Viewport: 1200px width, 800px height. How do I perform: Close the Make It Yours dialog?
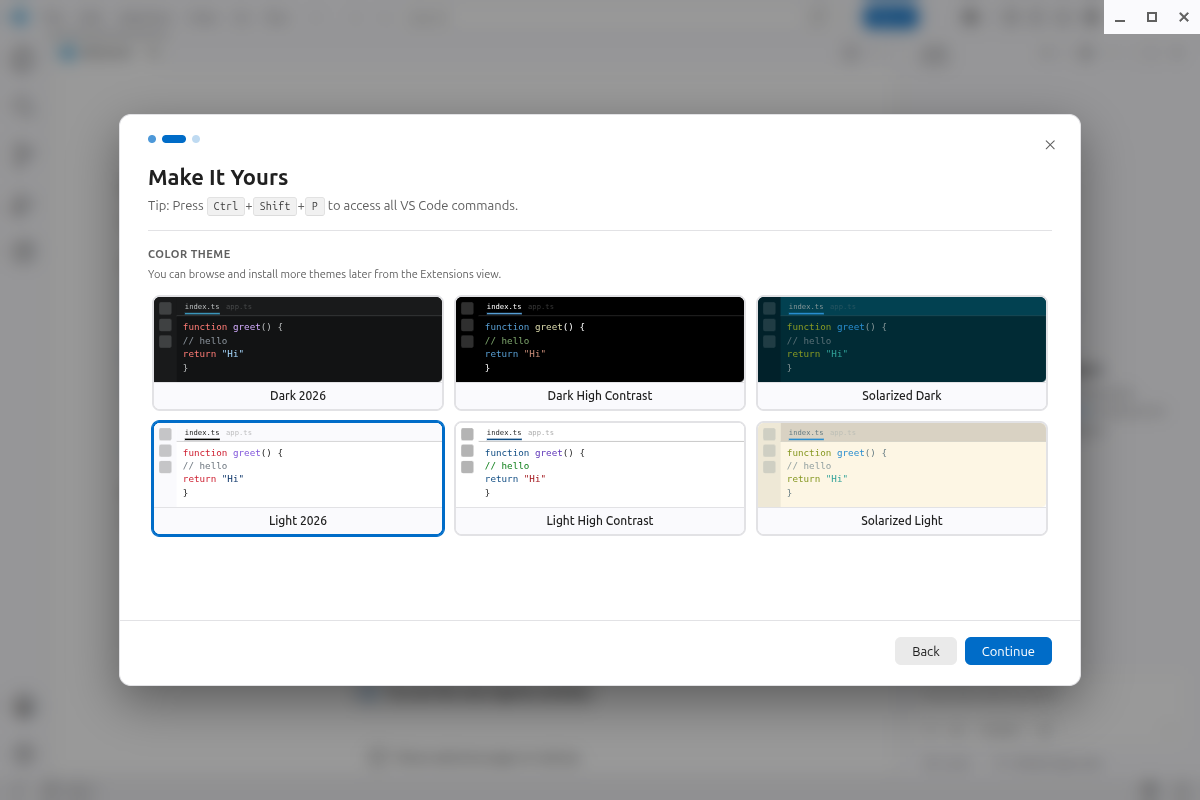pos(1050,145)
